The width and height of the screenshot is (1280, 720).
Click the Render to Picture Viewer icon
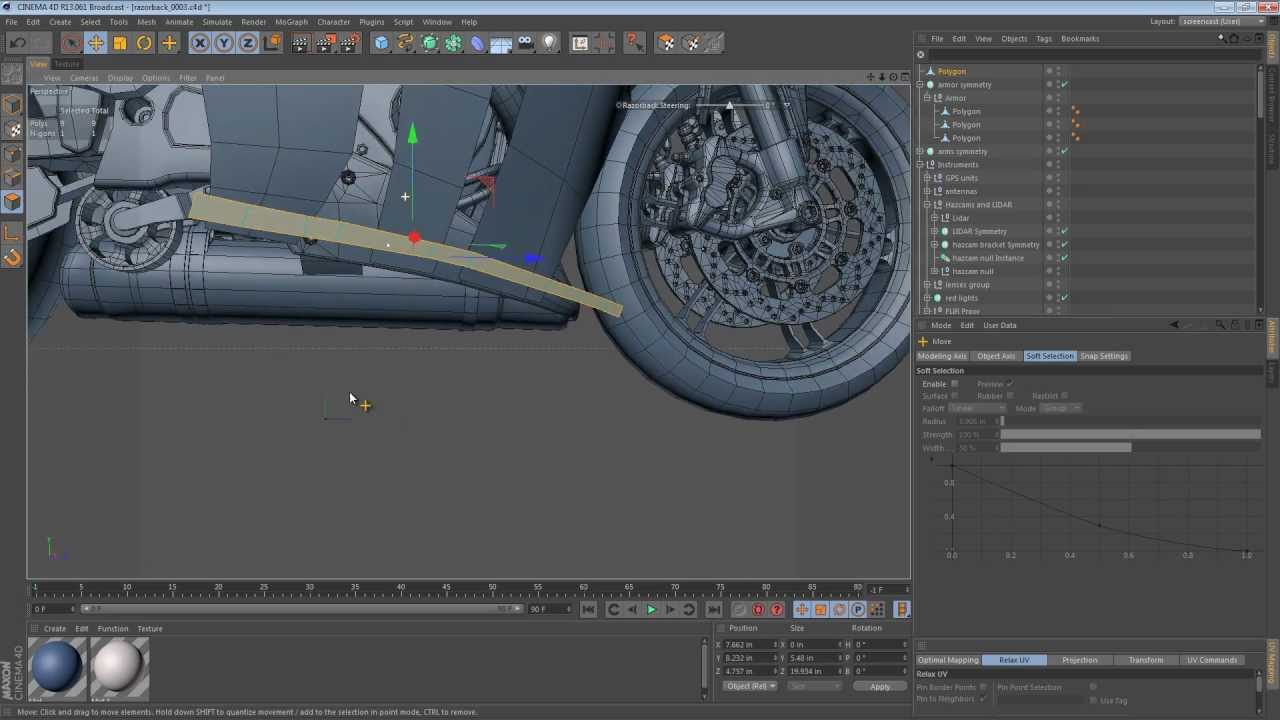coord(325,43)
